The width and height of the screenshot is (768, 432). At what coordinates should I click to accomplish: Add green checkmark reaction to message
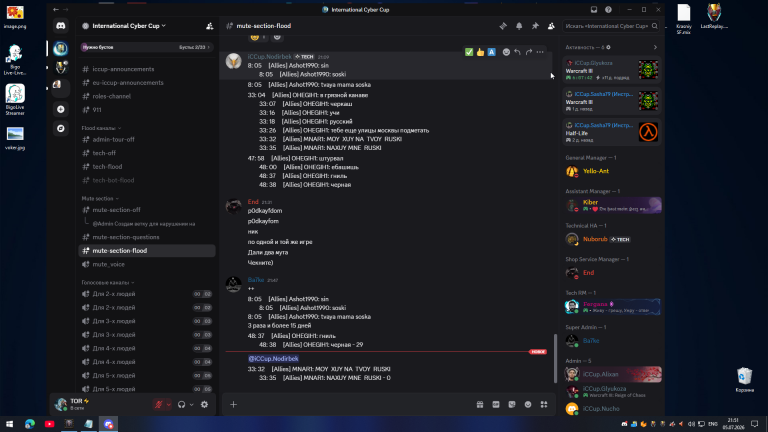click(469, 52)
